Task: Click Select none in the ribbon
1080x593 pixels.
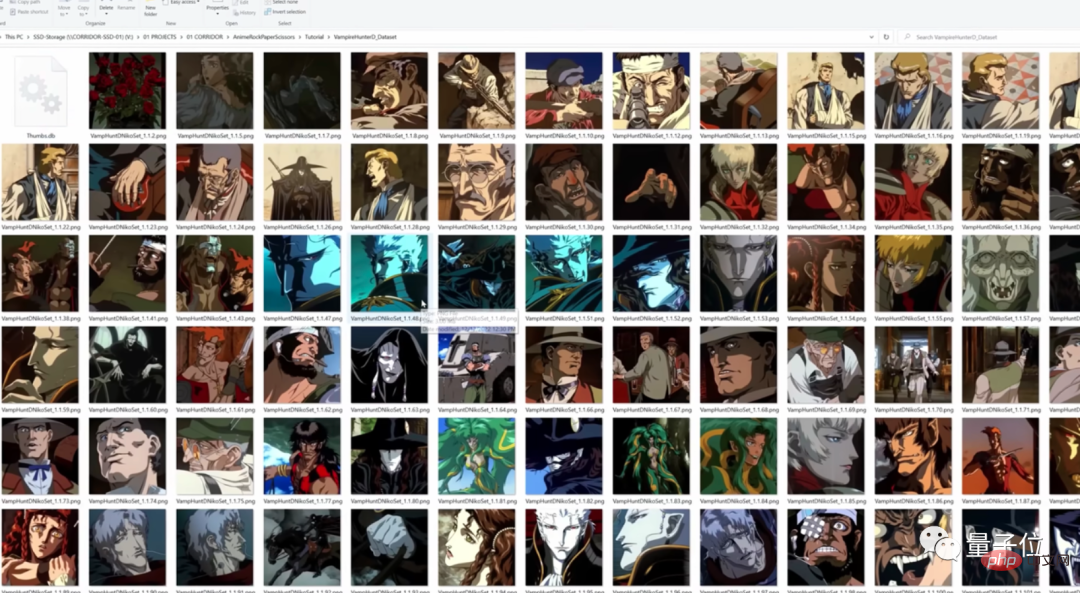Action: tap(286, 3)
